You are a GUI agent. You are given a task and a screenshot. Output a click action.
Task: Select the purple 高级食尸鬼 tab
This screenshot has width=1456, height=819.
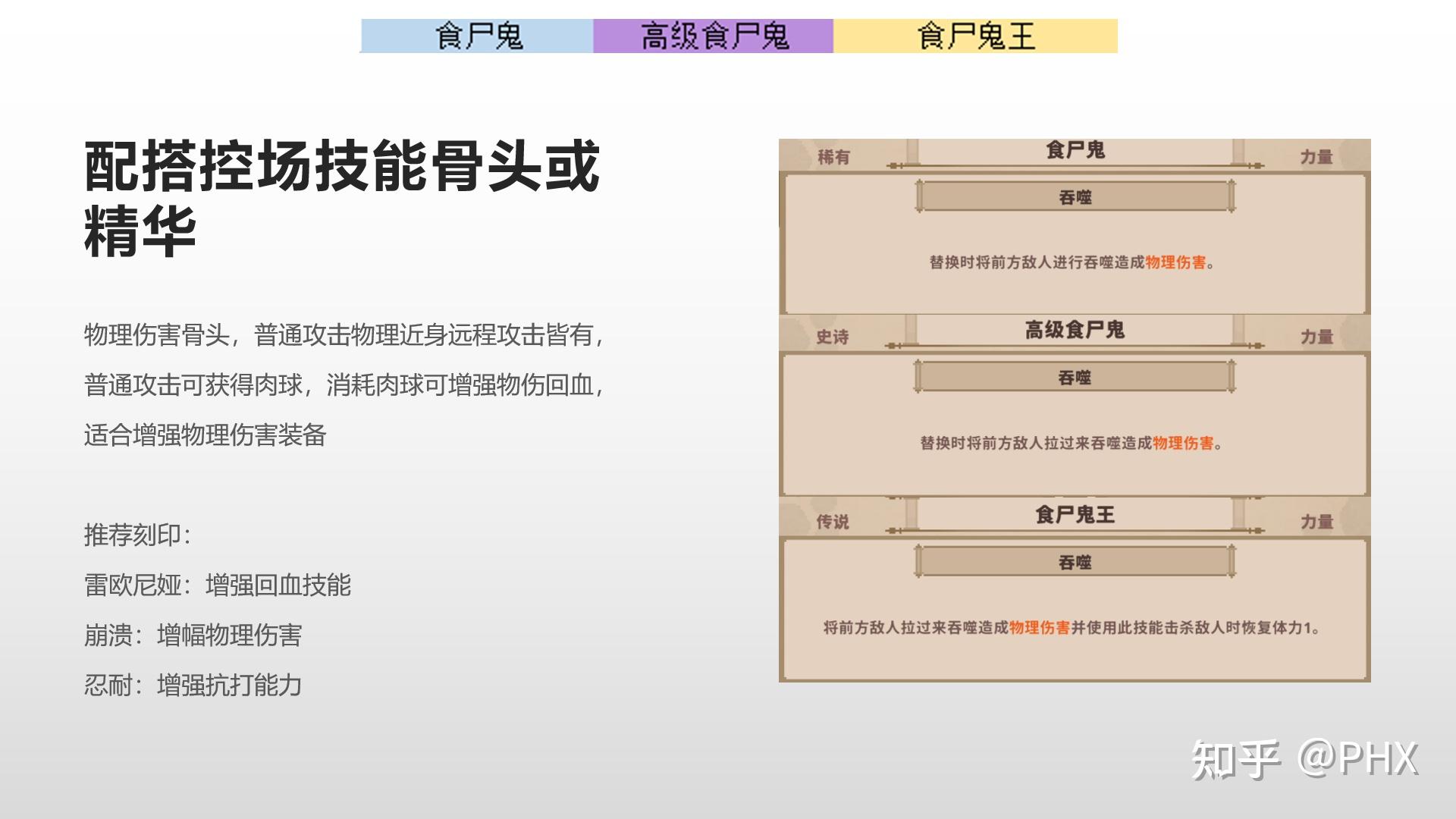click(713, 36)
